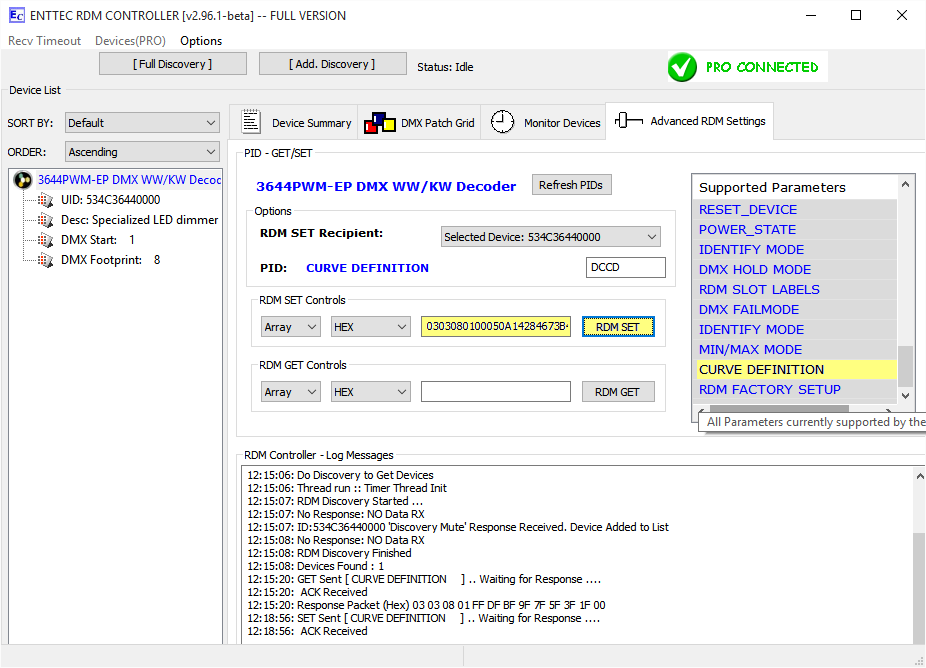Screen dimensions: 926x668
Task: Click the Device Summary notepad icon
Action: coord(251,122)
